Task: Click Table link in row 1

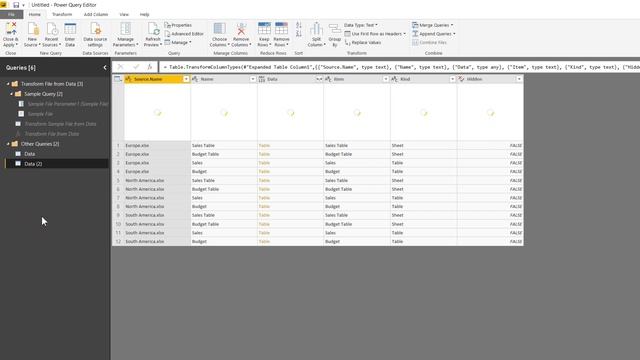Action: tap(264, 145)
